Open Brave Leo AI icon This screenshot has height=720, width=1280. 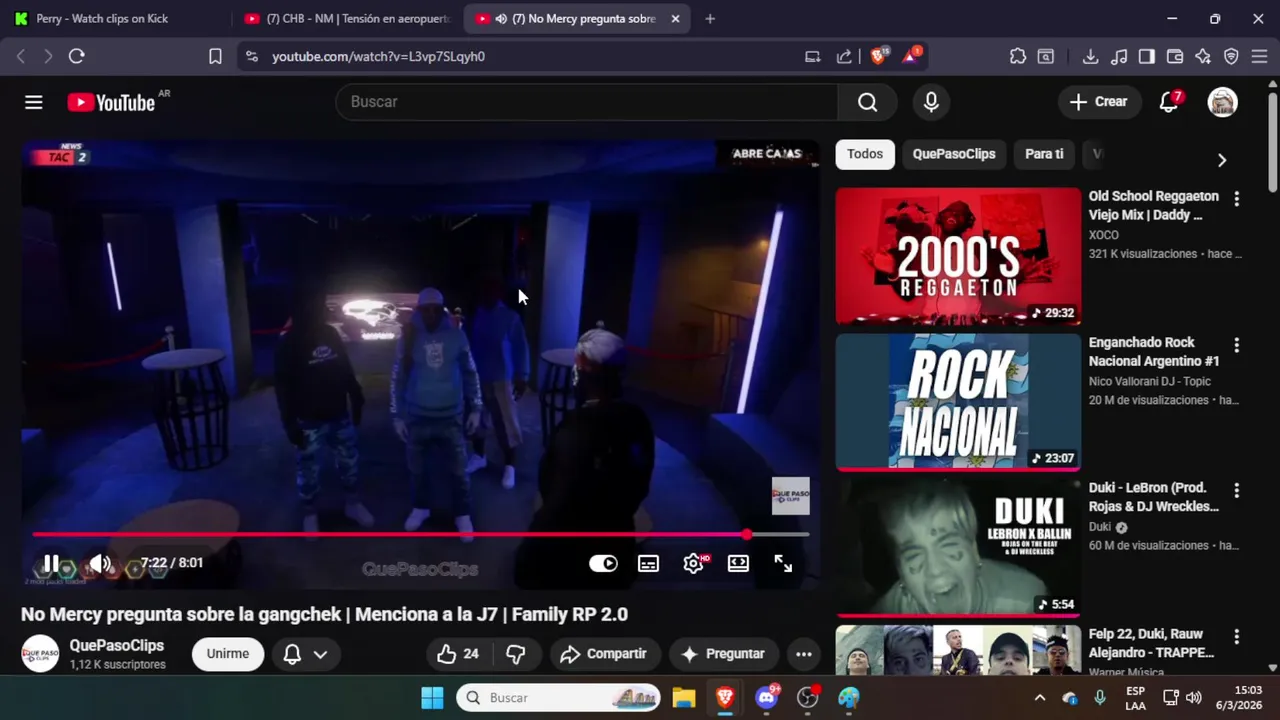1203,56
